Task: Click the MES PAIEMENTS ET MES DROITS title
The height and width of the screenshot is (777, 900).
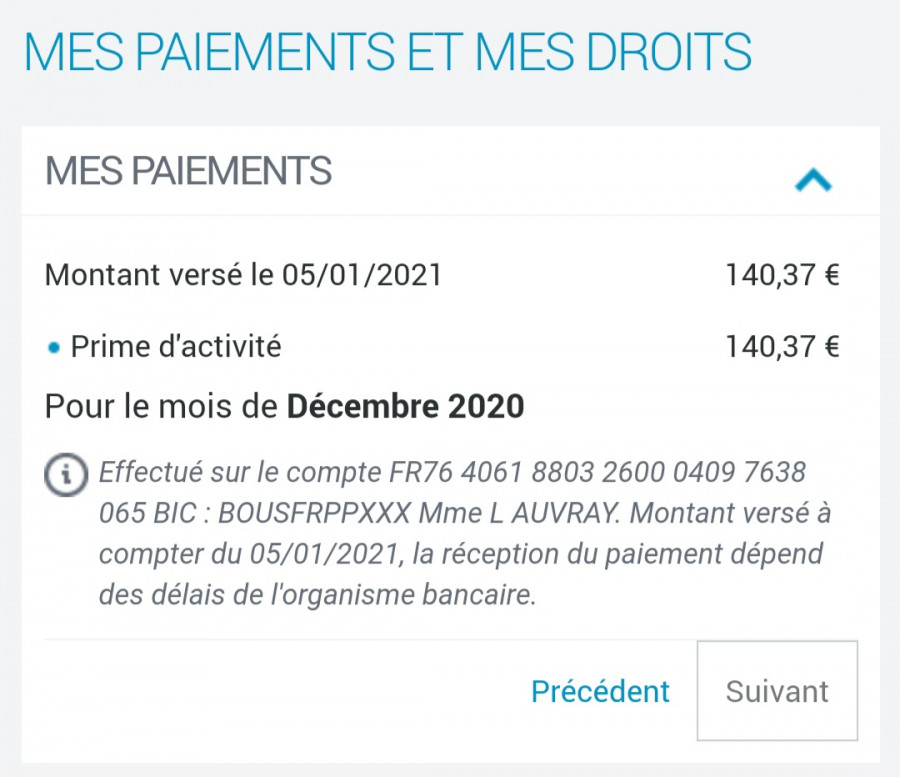Action: pos(387,52)
